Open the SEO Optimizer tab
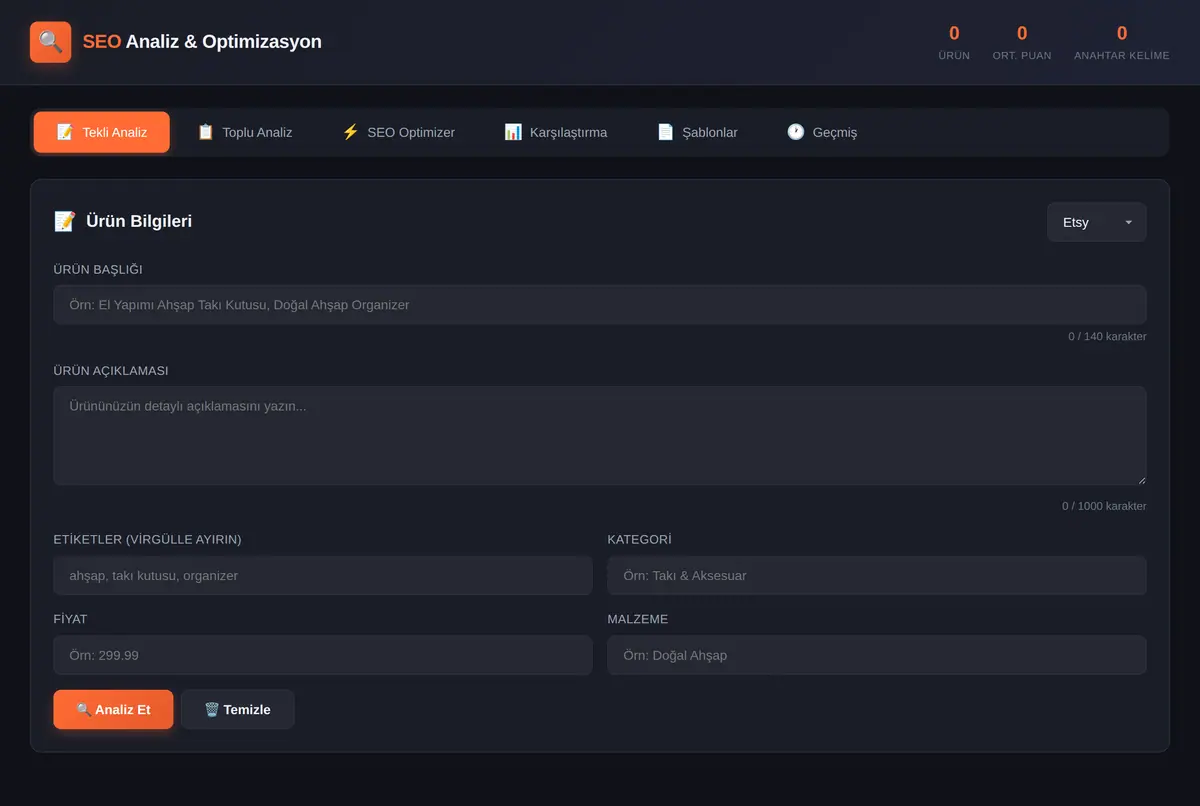This screenshot has height=806, width=1200. (x=398, y=132)
